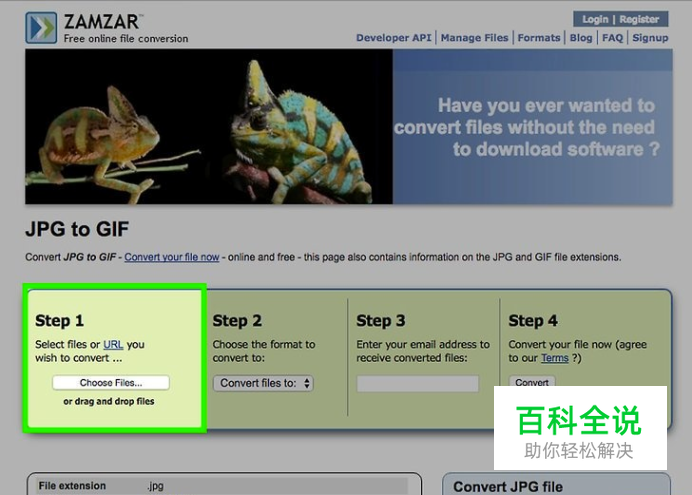The height and width of the screenshot is (495, 692).
Task: Click the 'Step 3' heading
Action: (x=381, y=321)
